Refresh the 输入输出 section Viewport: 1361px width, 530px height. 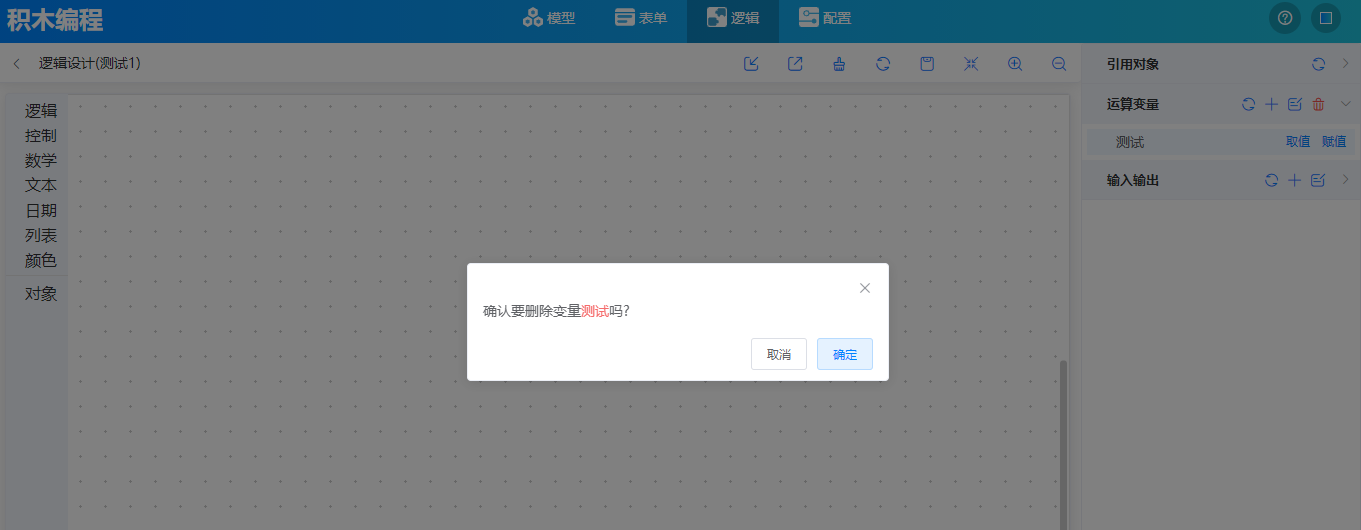[1271, 180]
